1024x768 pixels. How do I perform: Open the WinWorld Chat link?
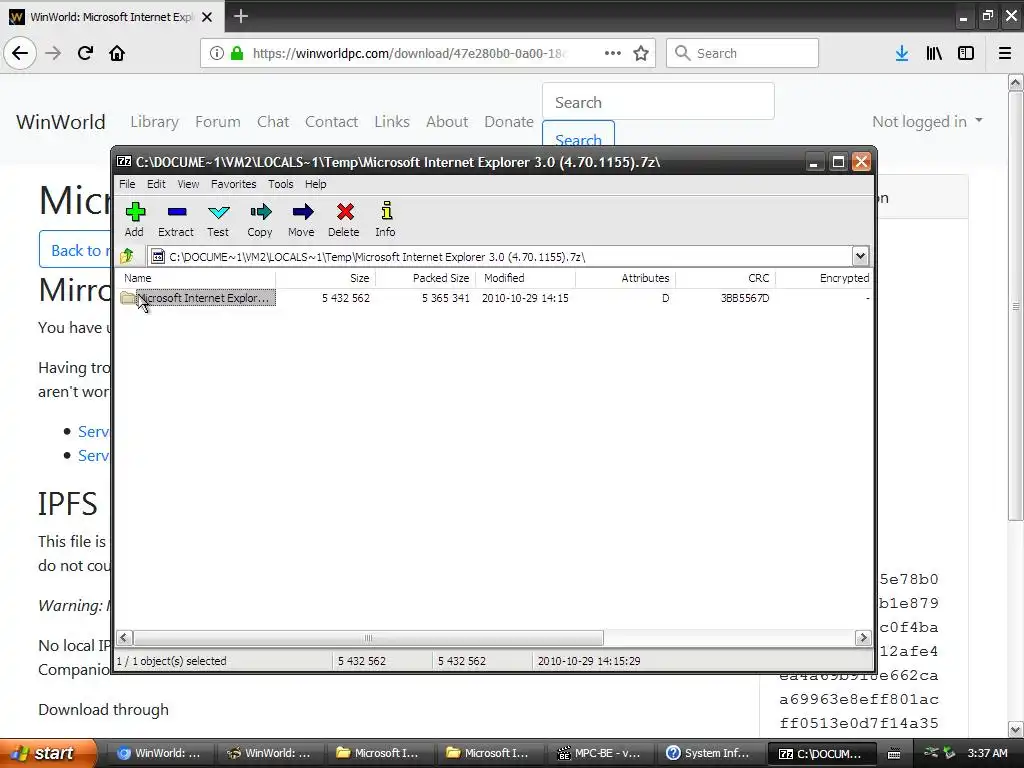pos(273,121)
